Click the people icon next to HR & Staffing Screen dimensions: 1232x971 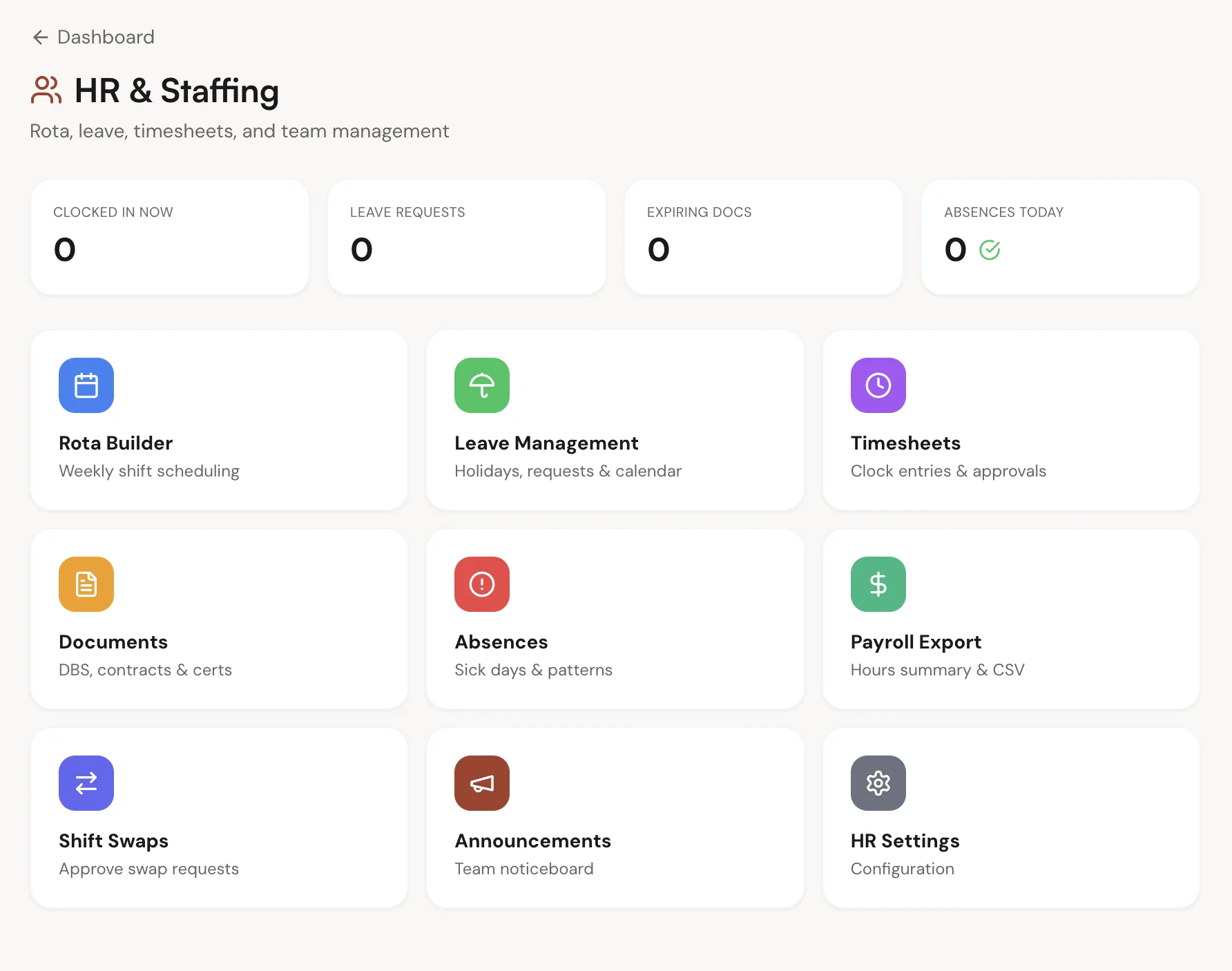(x=46, y=90)
